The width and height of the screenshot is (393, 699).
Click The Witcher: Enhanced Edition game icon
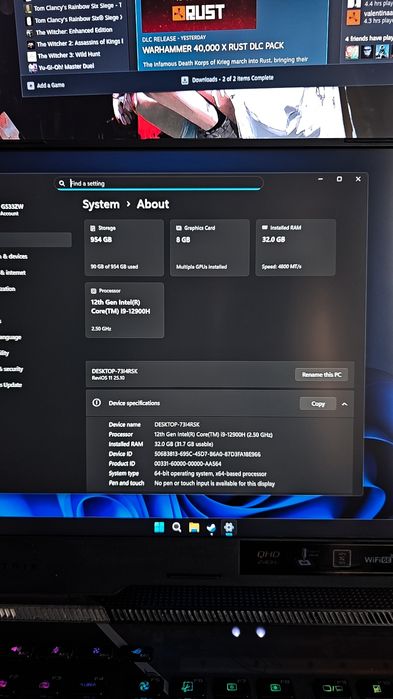click(29, 33)
